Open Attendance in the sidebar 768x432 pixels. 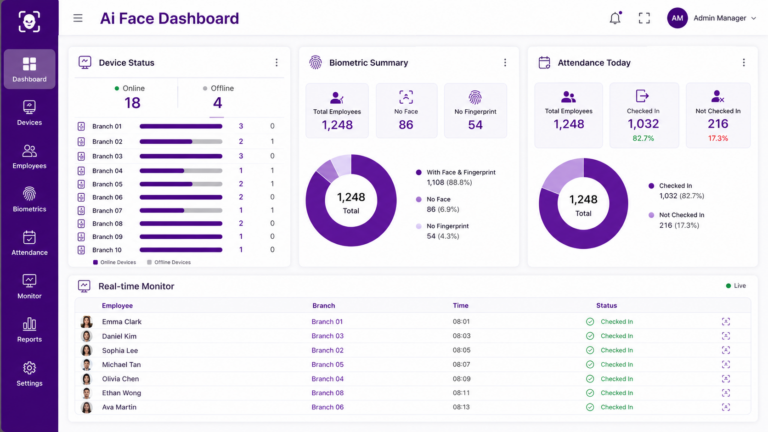[29, 243]
